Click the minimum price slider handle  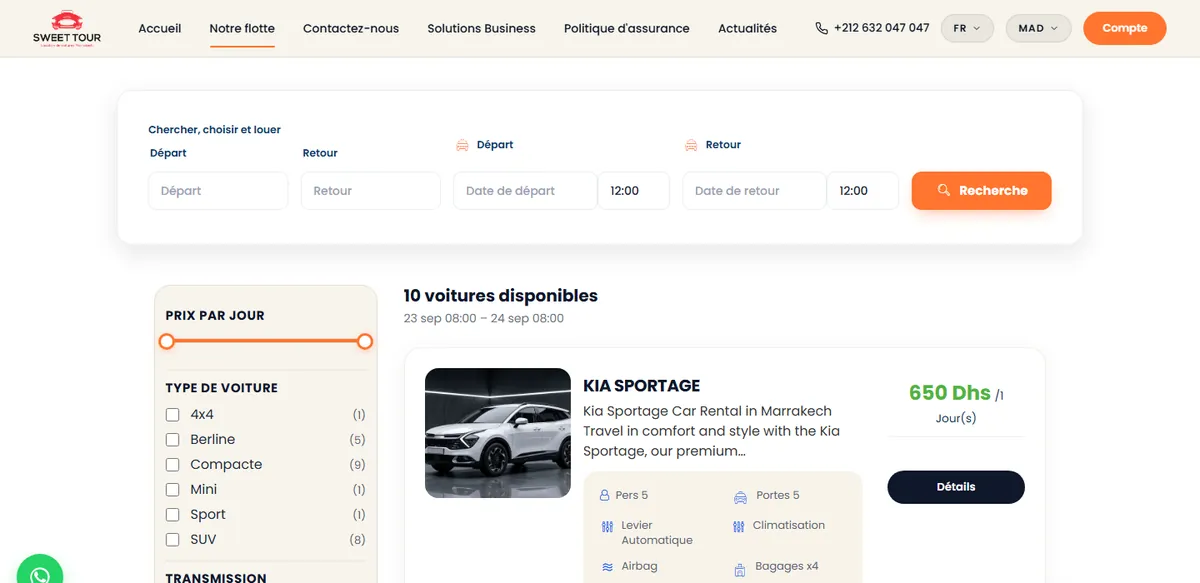(167, 342)
